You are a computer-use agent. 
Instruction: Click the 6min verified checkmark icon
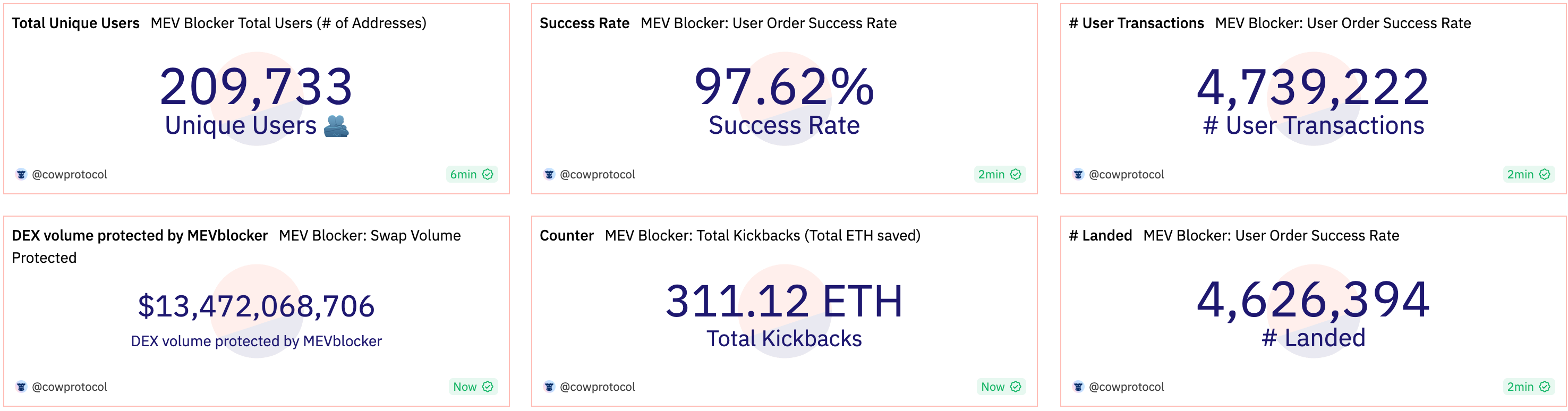[x=488, y=174]
